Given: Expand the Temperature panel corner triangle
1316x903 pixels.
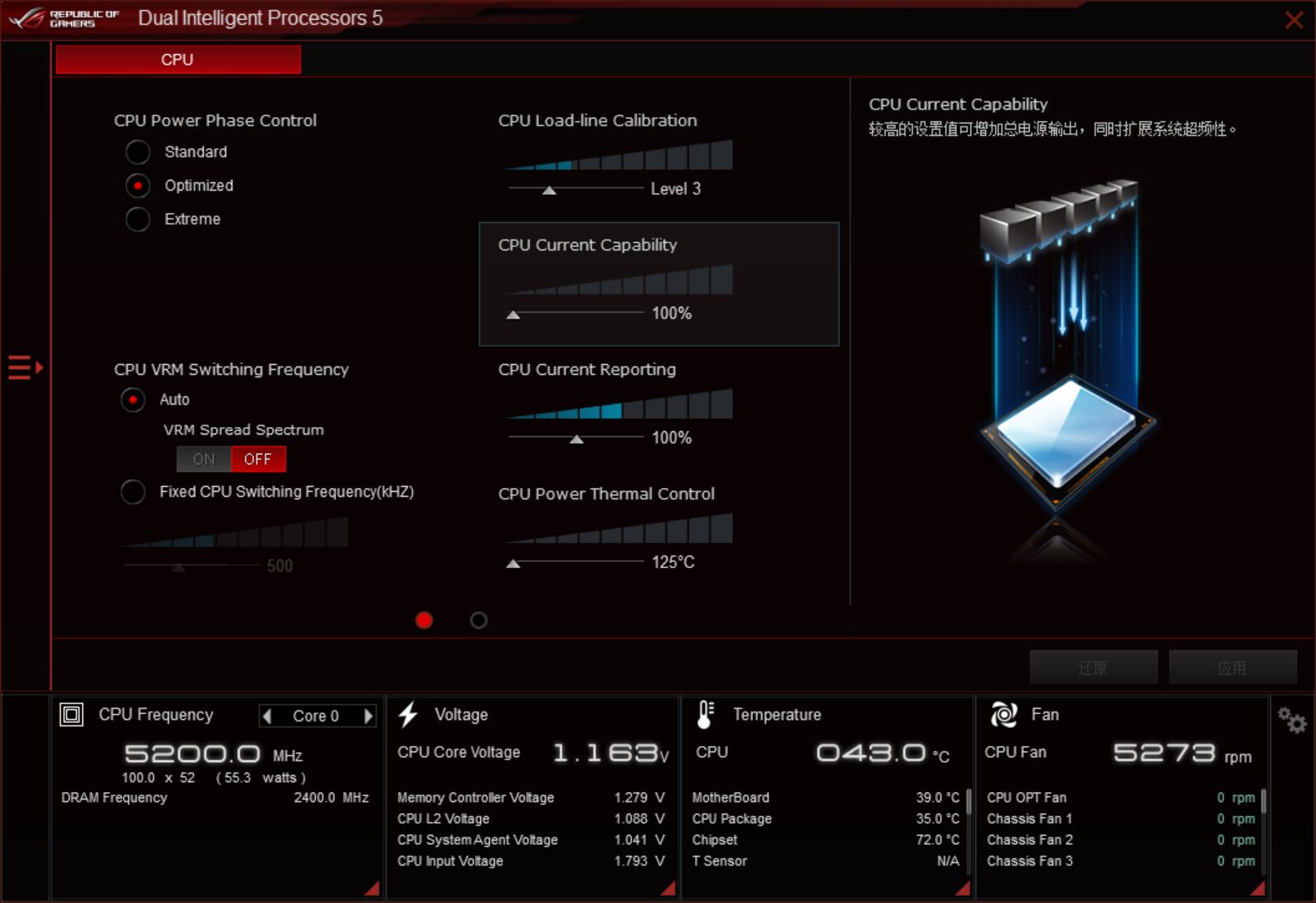Looking at the screenshot, I should (x=962, y=888).
